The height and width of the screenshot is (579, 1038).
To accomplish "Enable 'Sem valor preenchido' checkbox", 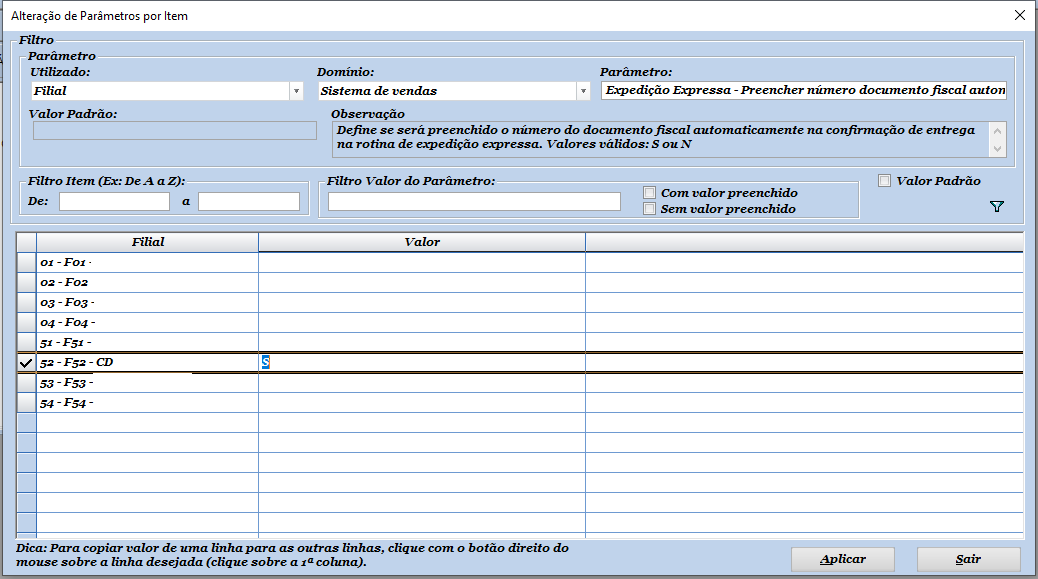I will click(650, 209).
